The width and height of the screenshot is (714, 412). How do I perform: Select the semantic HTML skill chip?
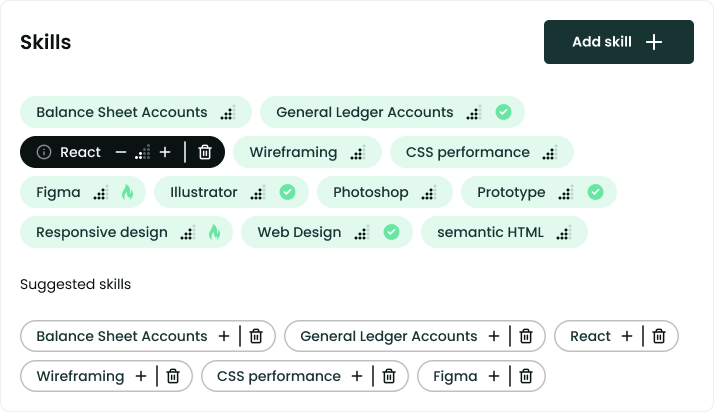coord(504,232)
